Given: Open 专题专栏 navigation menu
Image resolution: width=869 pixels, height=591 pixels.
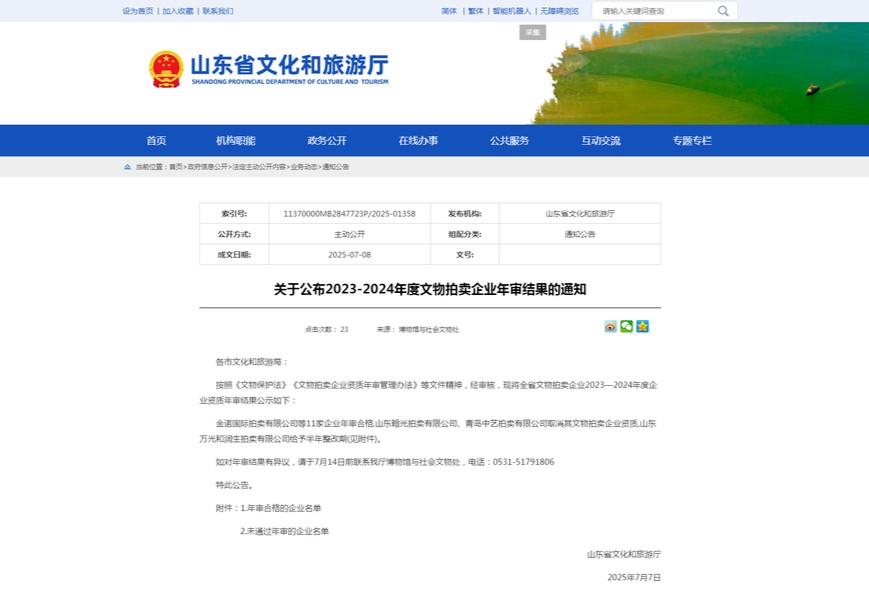Looking at the screenshot, I should [692, 141].
